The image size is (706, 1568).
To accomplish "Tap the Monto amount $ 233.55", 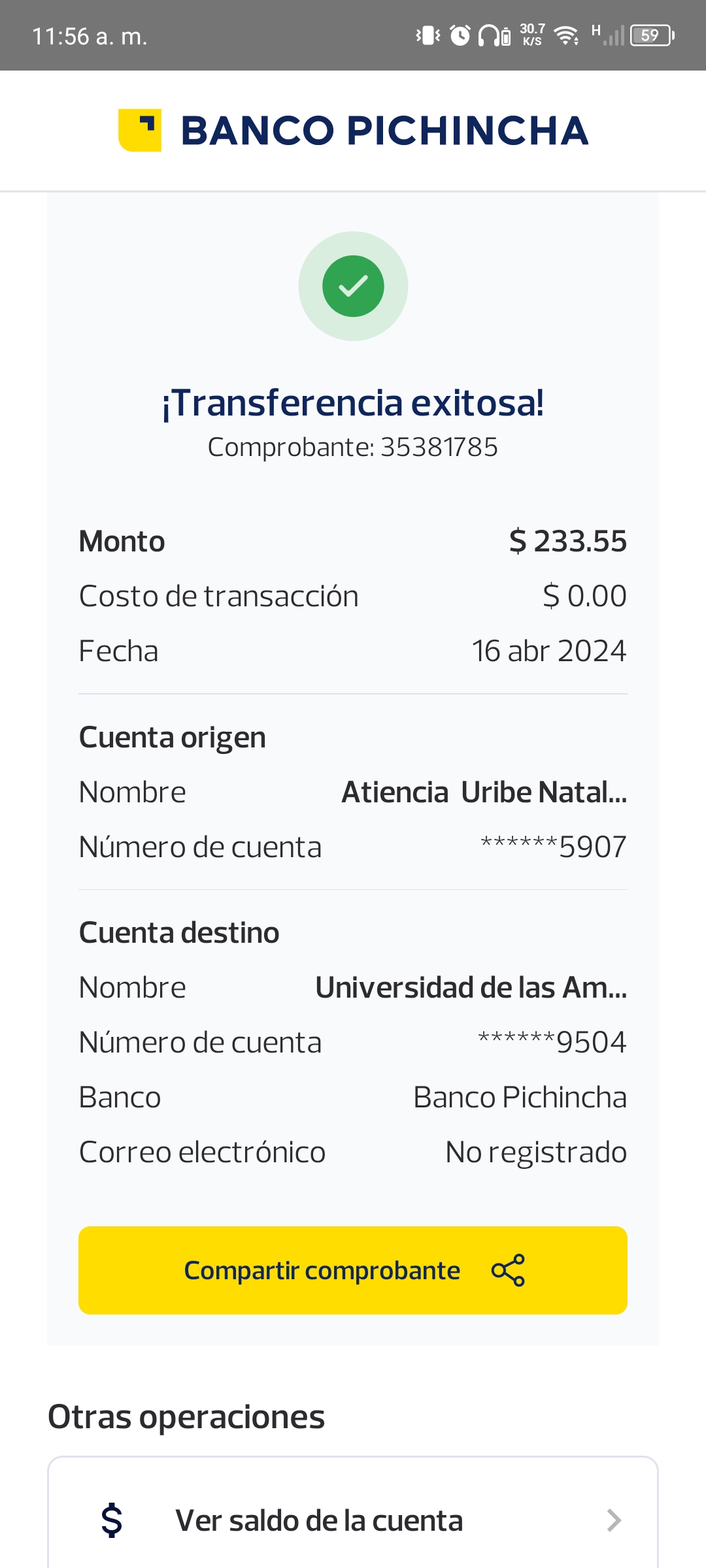I will 567,541.
